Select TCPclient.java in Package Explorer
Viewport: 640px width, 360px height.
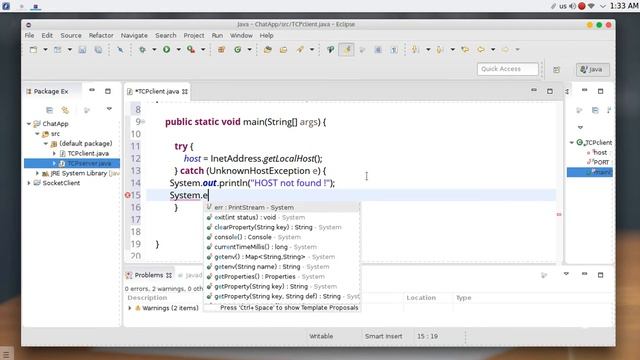88,153
